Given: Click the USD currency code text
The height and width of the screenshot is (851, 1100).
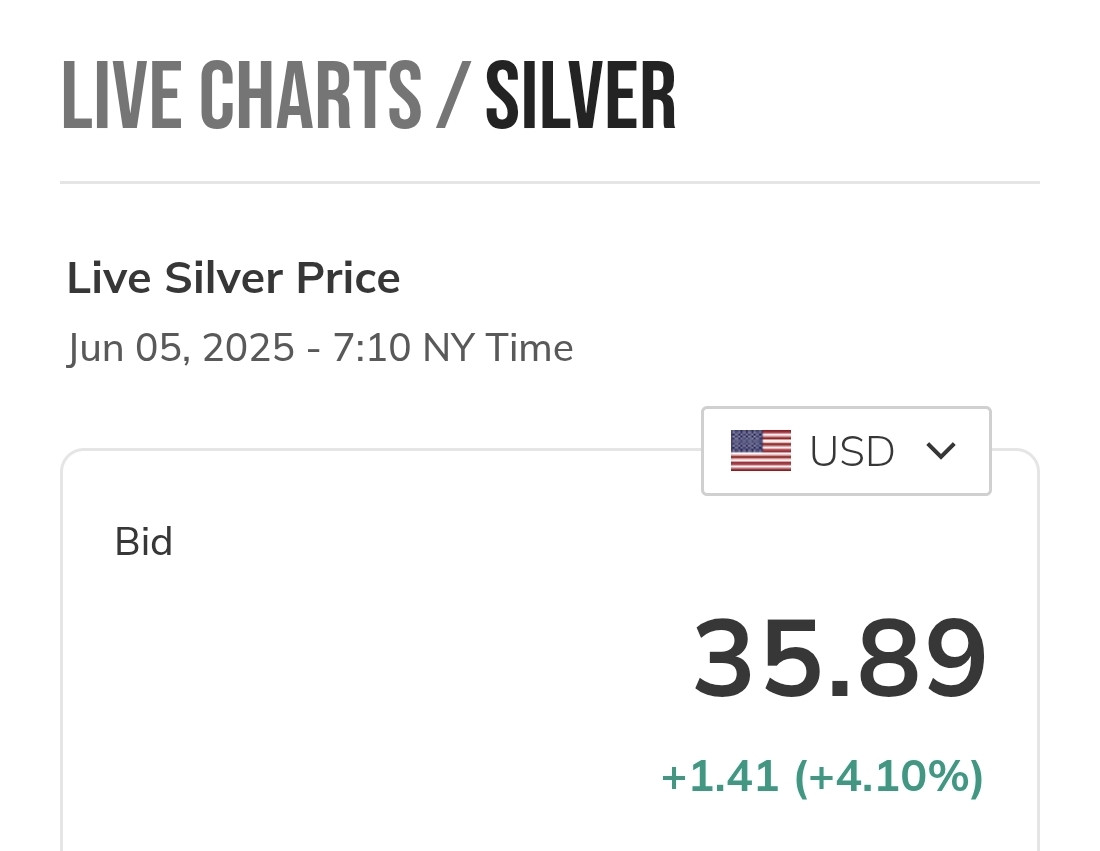Looking at the screenshot, I should [x=851, y=452].
